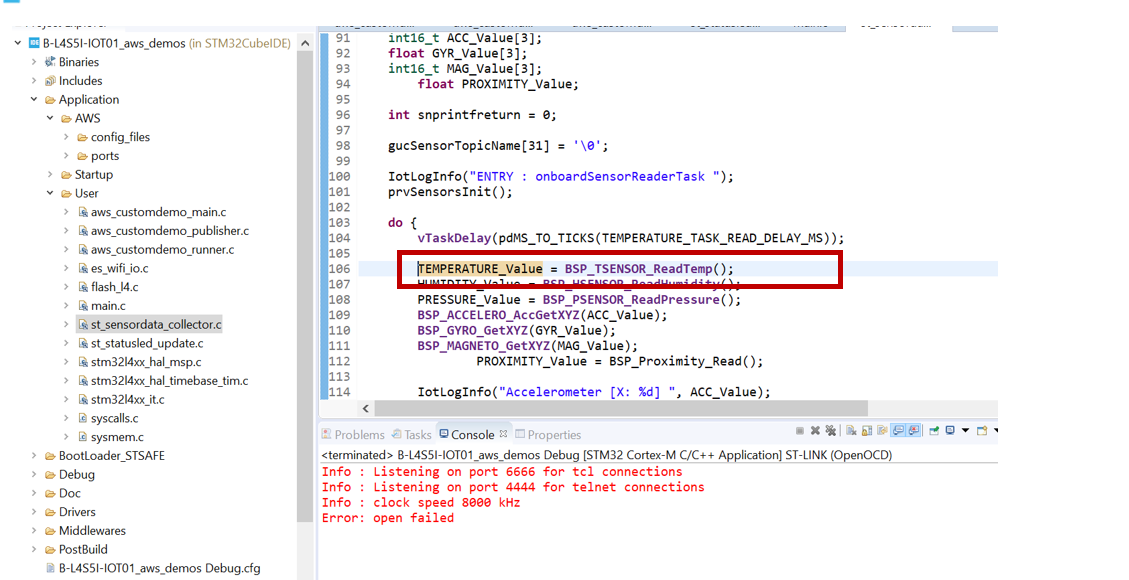Click the editor horizontal scrollbar thumb

(x=621, y=408)
